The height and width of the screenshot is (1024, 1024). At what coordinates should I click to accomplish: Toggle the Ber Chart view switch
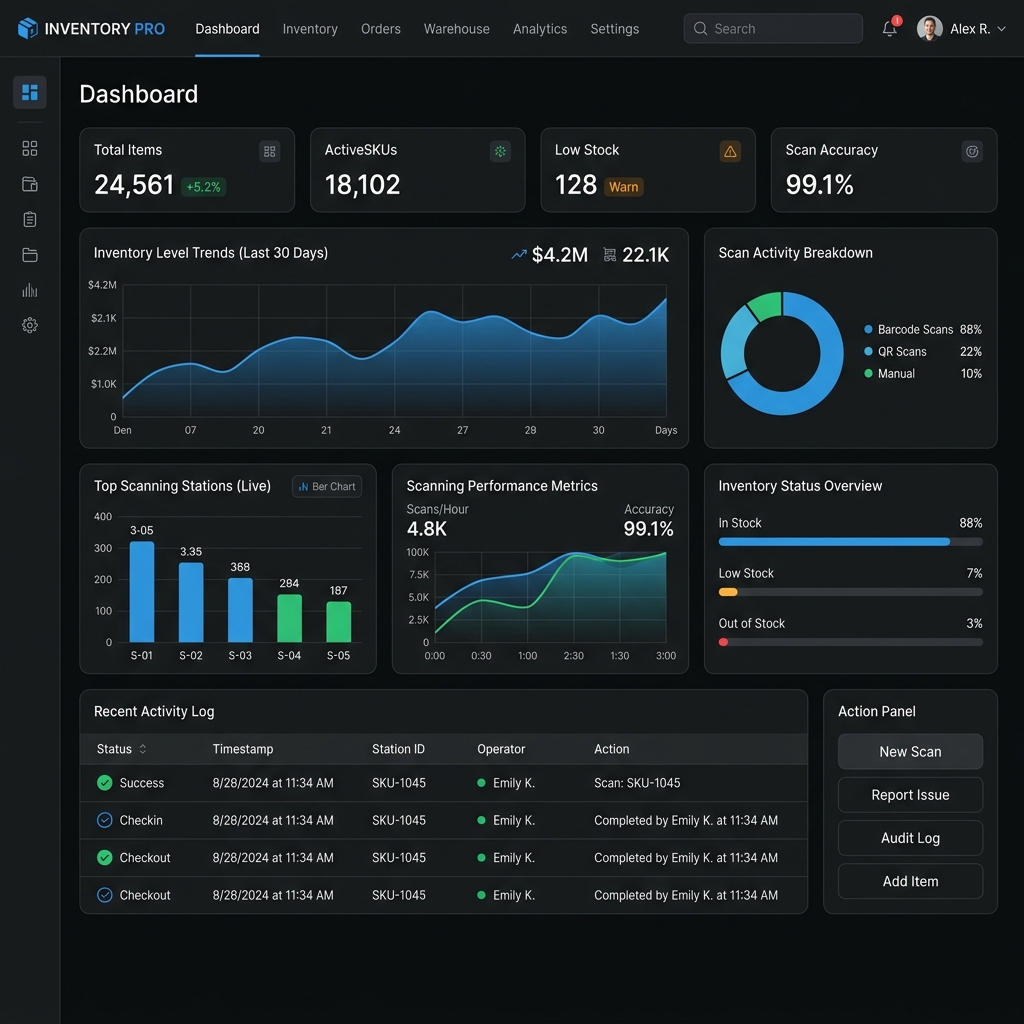tap(327, 487)
